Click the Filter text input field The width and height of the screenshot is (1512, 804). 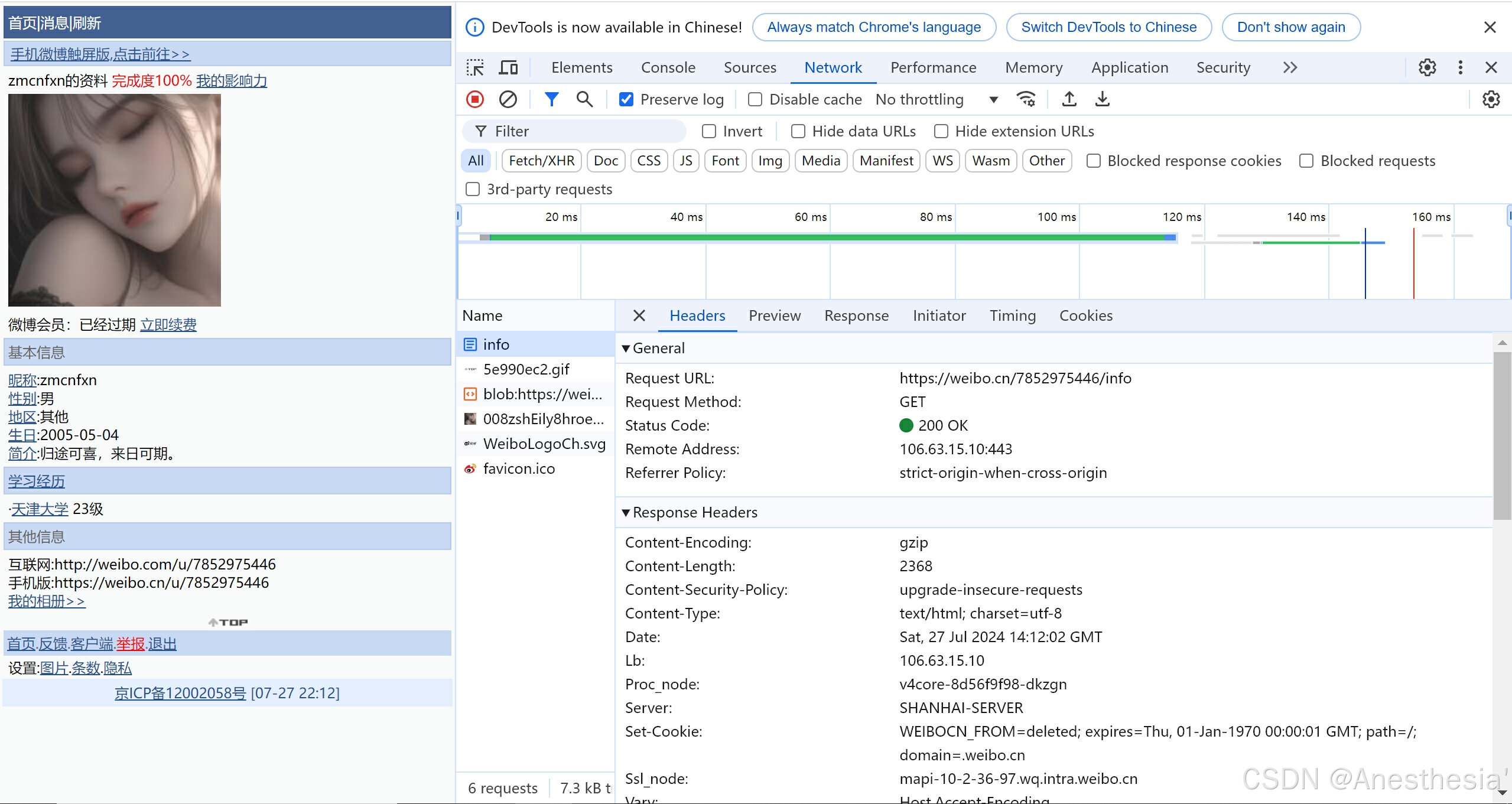(574, 131)
